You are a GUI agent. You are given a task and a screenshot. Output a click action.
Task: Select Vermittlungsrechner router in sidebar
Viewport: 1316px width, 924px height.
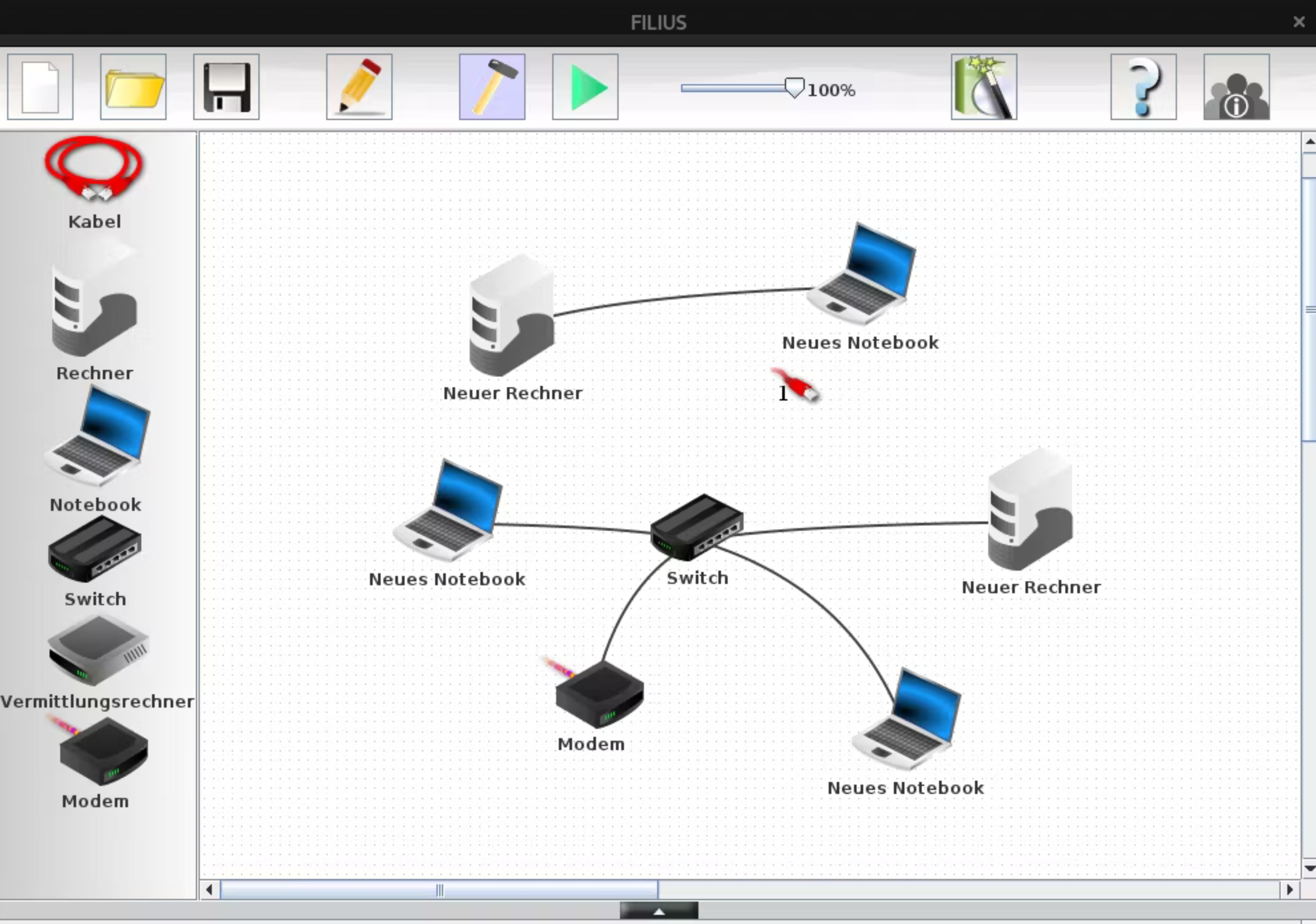point(98,650)
